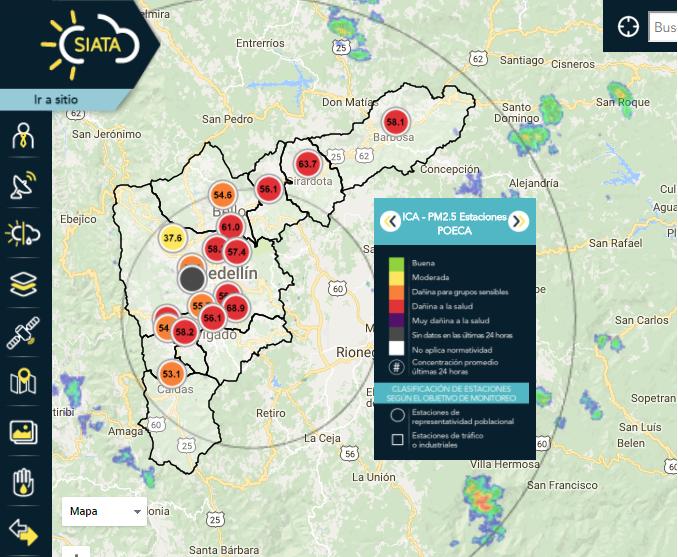The width and height of the screenshot is (678, 557).
Task: Click the gray no-data station marker
Action: pos(192,279)
